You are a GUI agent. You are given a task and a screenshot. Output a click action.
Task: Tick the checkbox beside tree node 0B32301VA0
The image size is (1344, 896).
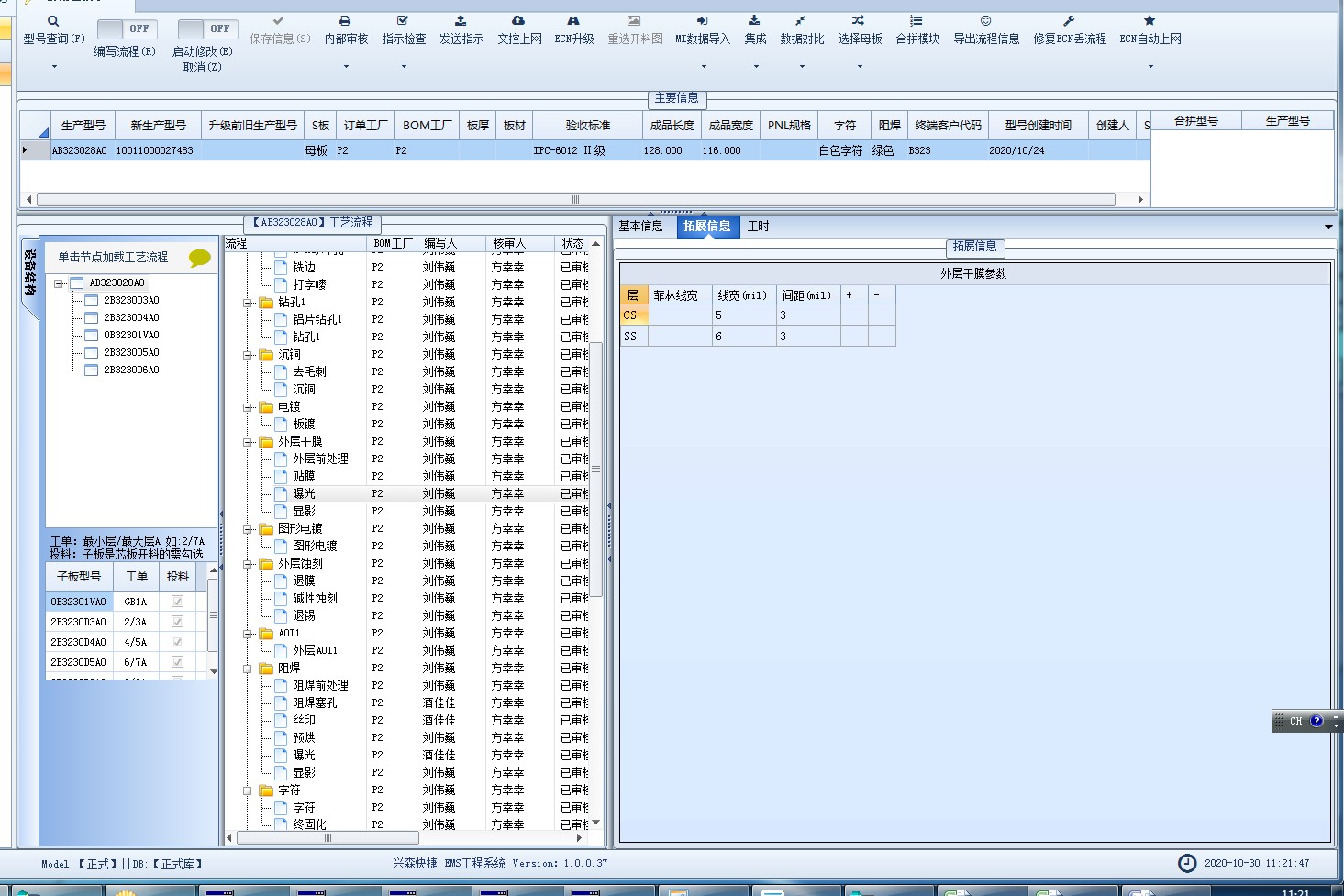[x=91, y=335]
